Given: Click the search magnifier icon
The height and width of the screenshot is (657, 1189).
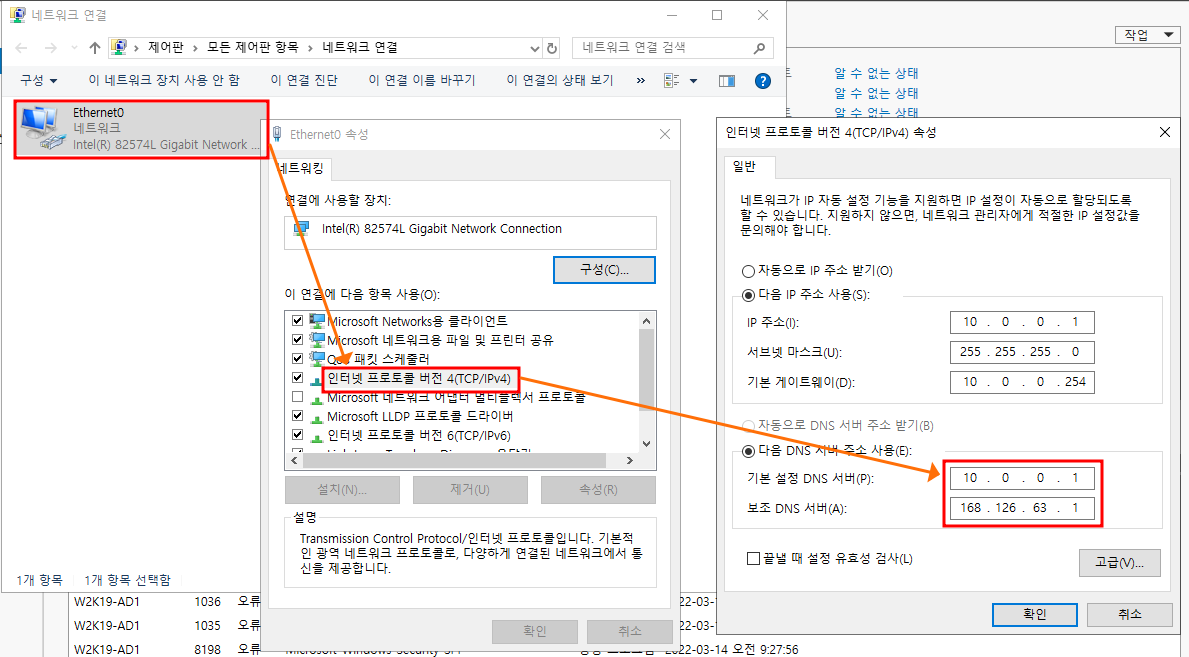Looking at the screenshot, I should 759,48.
